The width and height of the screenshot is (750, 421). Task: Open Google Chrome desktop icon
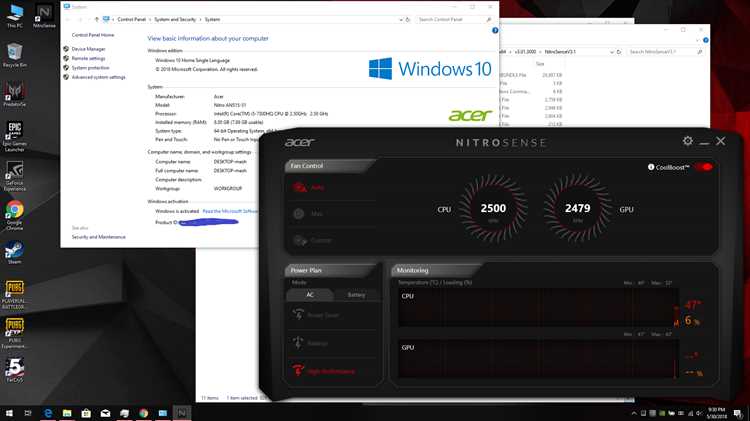[15, 215]
